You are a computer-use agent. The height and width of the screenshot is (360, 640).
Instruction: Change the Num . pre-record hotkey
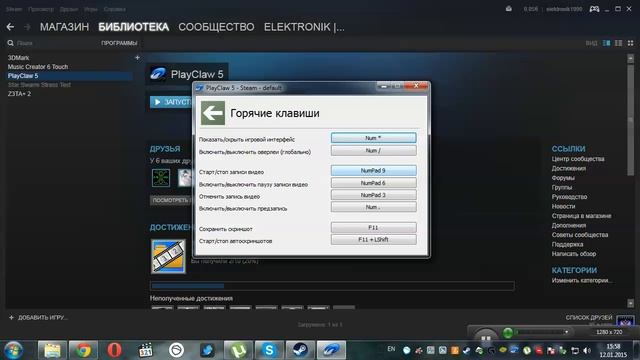pyautogui.click(x=373, y=207)
